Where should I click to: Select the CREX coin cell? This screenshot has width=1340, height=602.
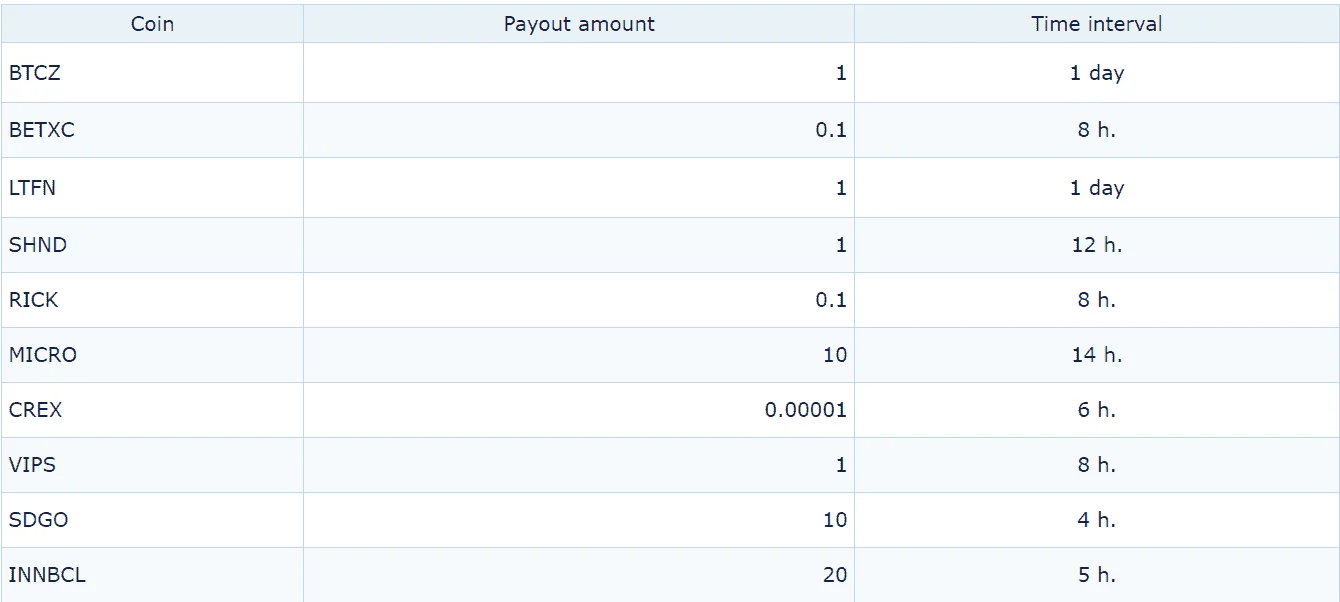tap(152, 410)
